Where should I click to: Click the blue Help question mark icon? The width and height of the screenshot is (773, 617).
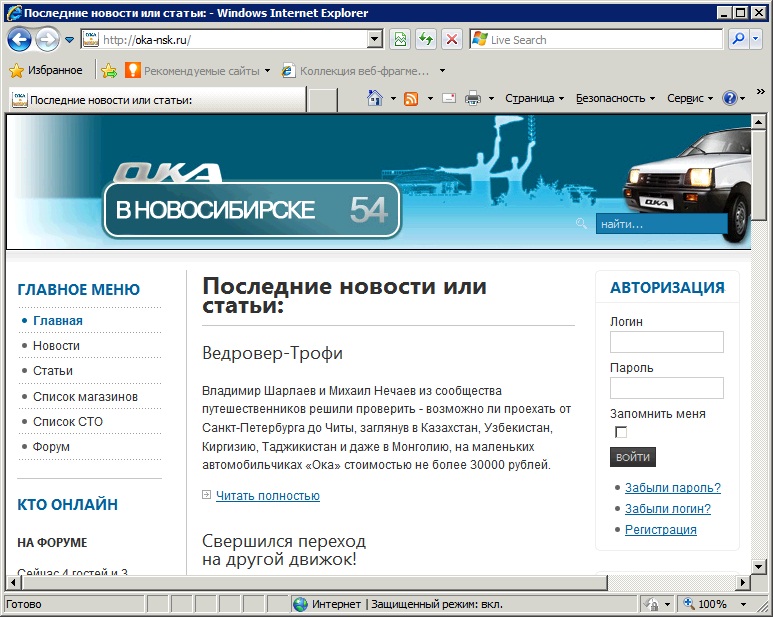(729, 99)
